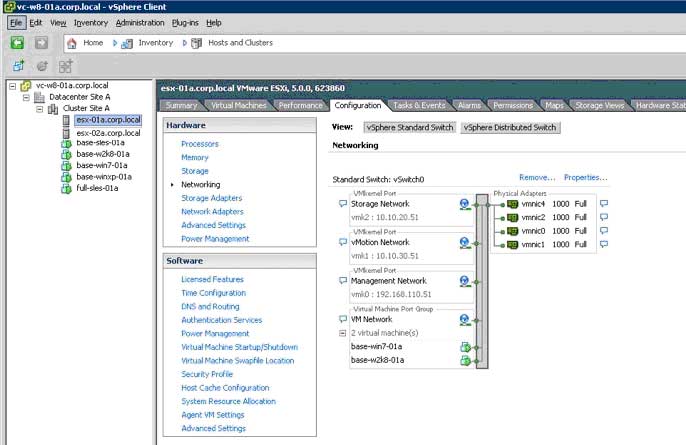Click the Inventory icon in breadcrumb
The image size is (686, 445).
click(x=127, y=43)
